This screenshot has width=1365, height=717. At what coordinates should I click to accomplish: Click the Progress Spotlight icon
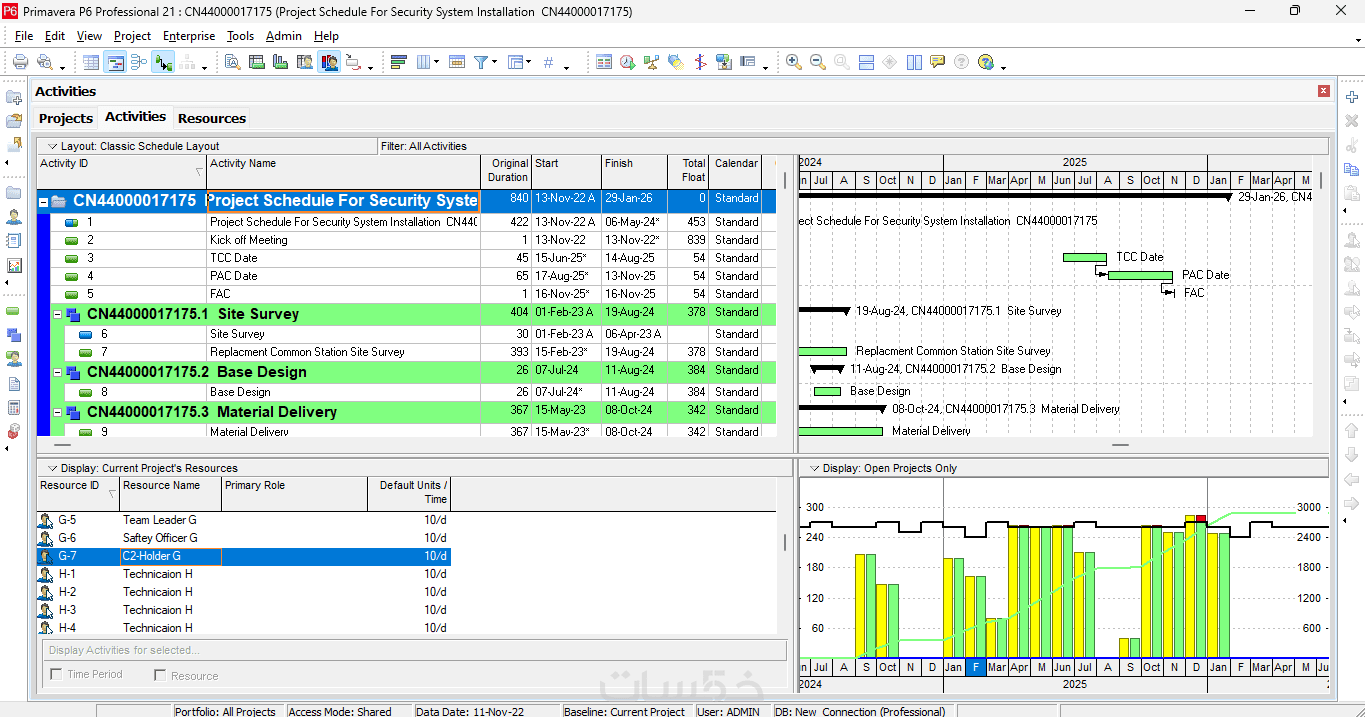point(675,62)
